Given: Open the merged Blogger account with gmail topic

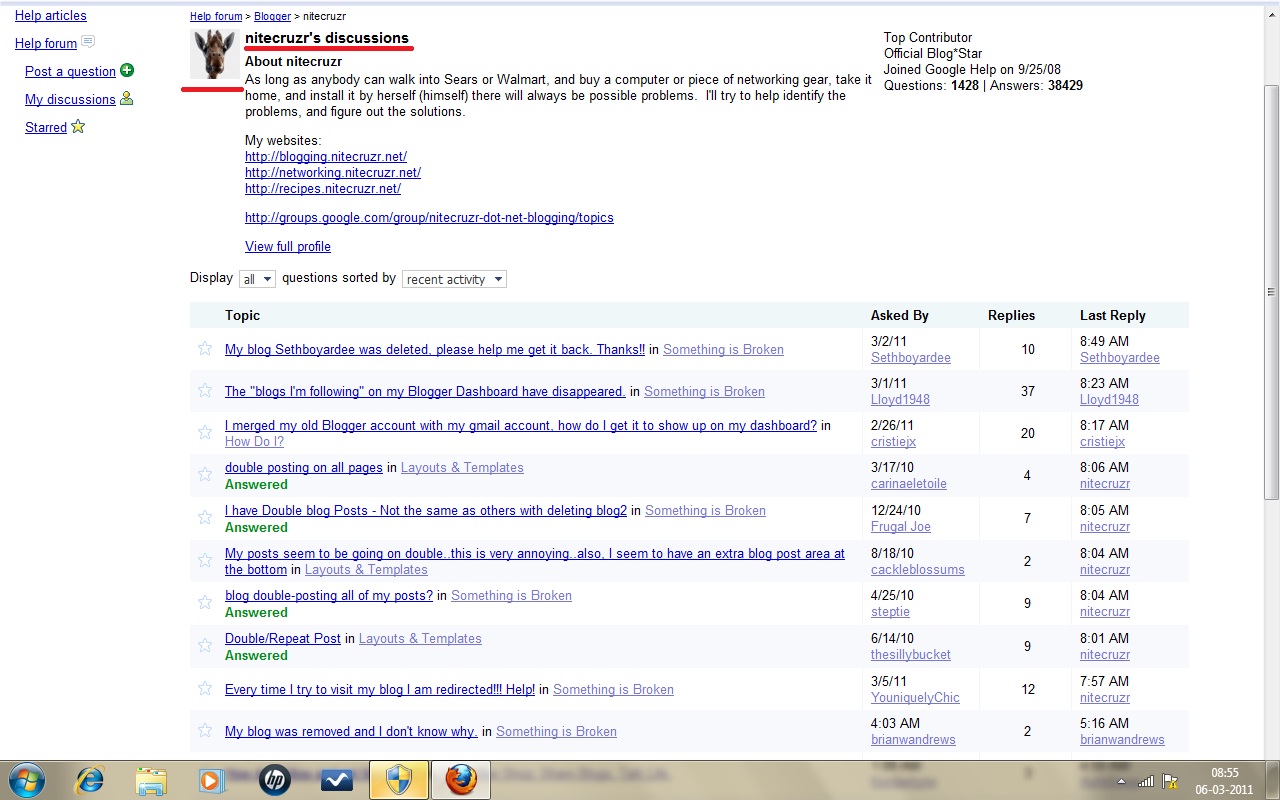Looking at the screenshot, I should click(x=521, y=425).
